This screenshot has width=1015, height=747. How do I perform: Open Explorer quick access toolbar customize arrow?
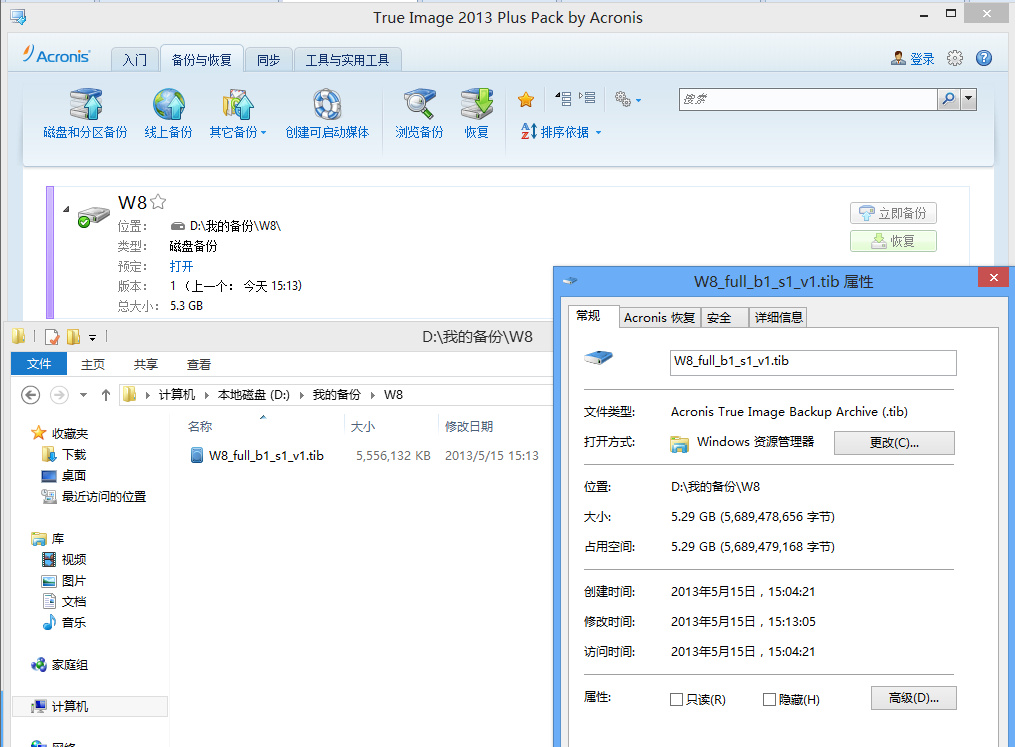93,337
